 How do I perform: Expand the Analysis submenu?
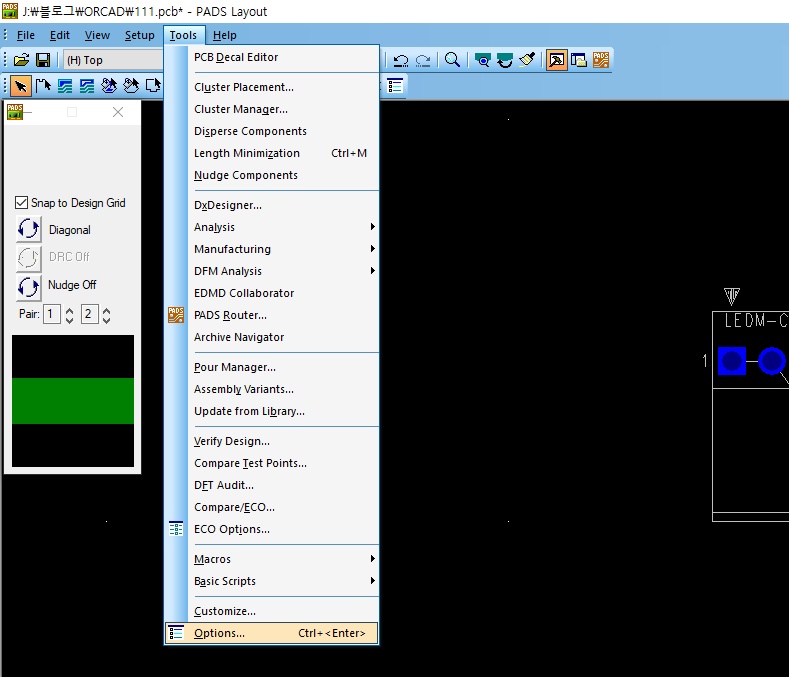tap(285, 227)
